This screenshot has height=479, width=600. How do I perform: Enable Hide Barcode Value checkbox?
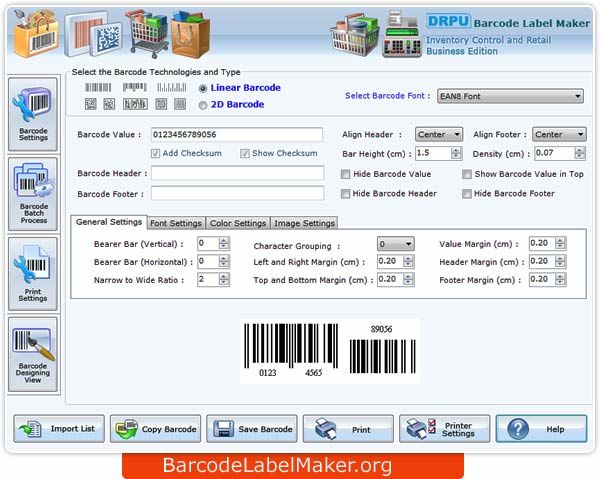coord(345,174)
